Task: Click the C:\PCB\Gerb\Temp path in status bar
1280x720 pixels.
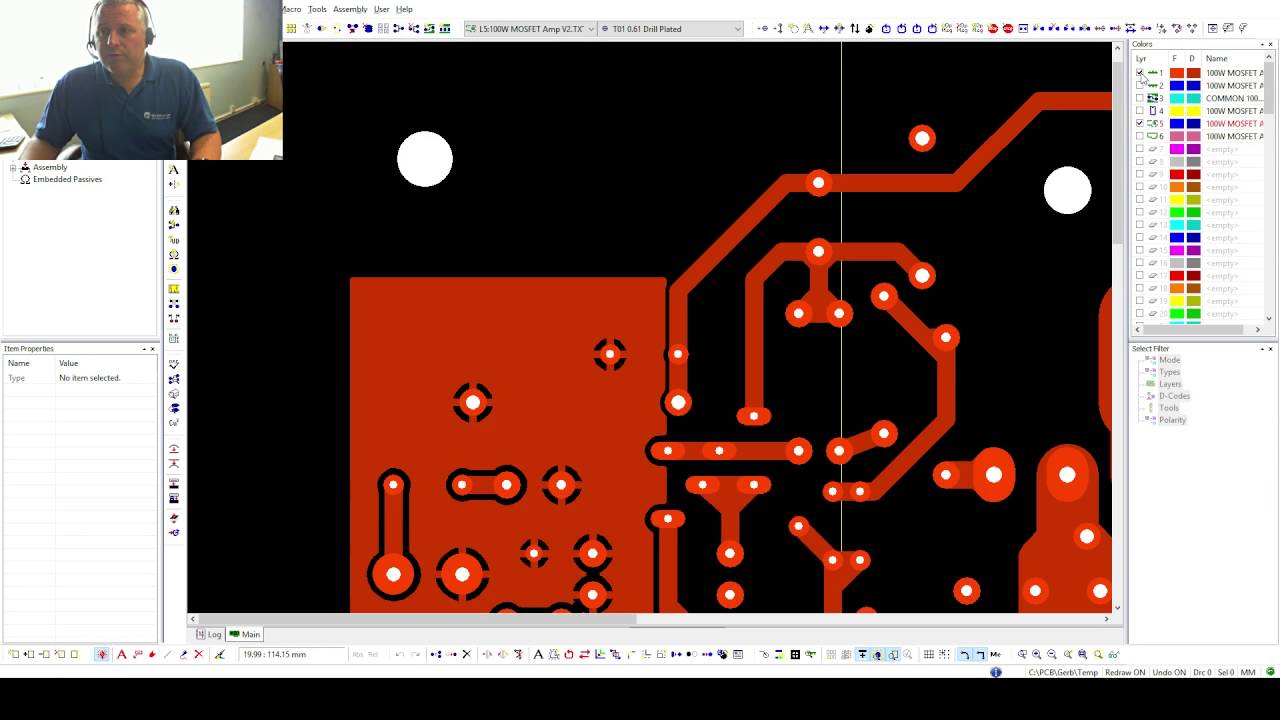Action: click(x=1063, y=672)
